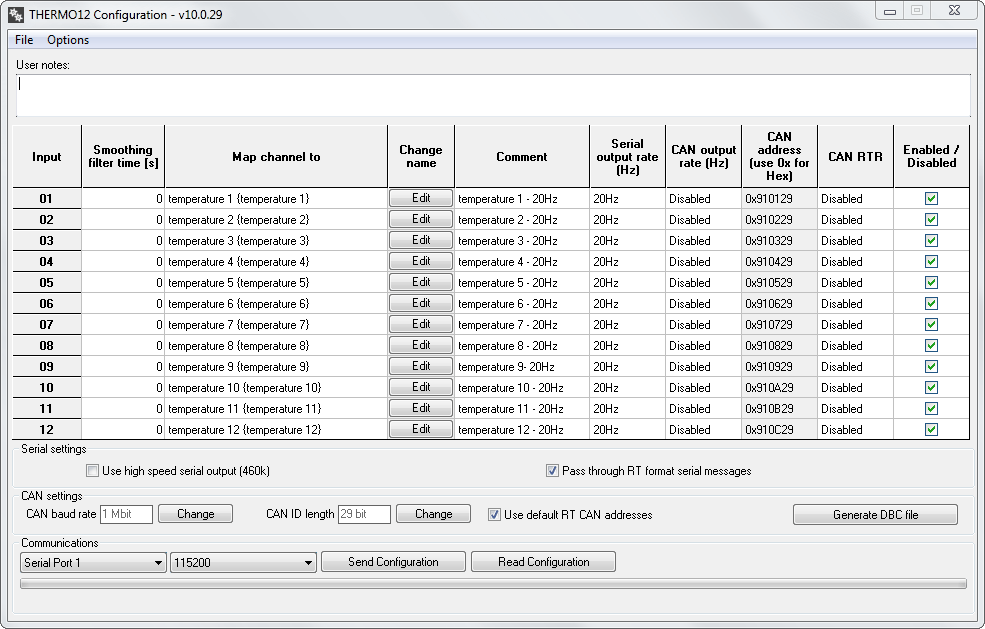This screenshot has height=629, width=985.
Task: Open the File menu
Action: coord(24,40)
